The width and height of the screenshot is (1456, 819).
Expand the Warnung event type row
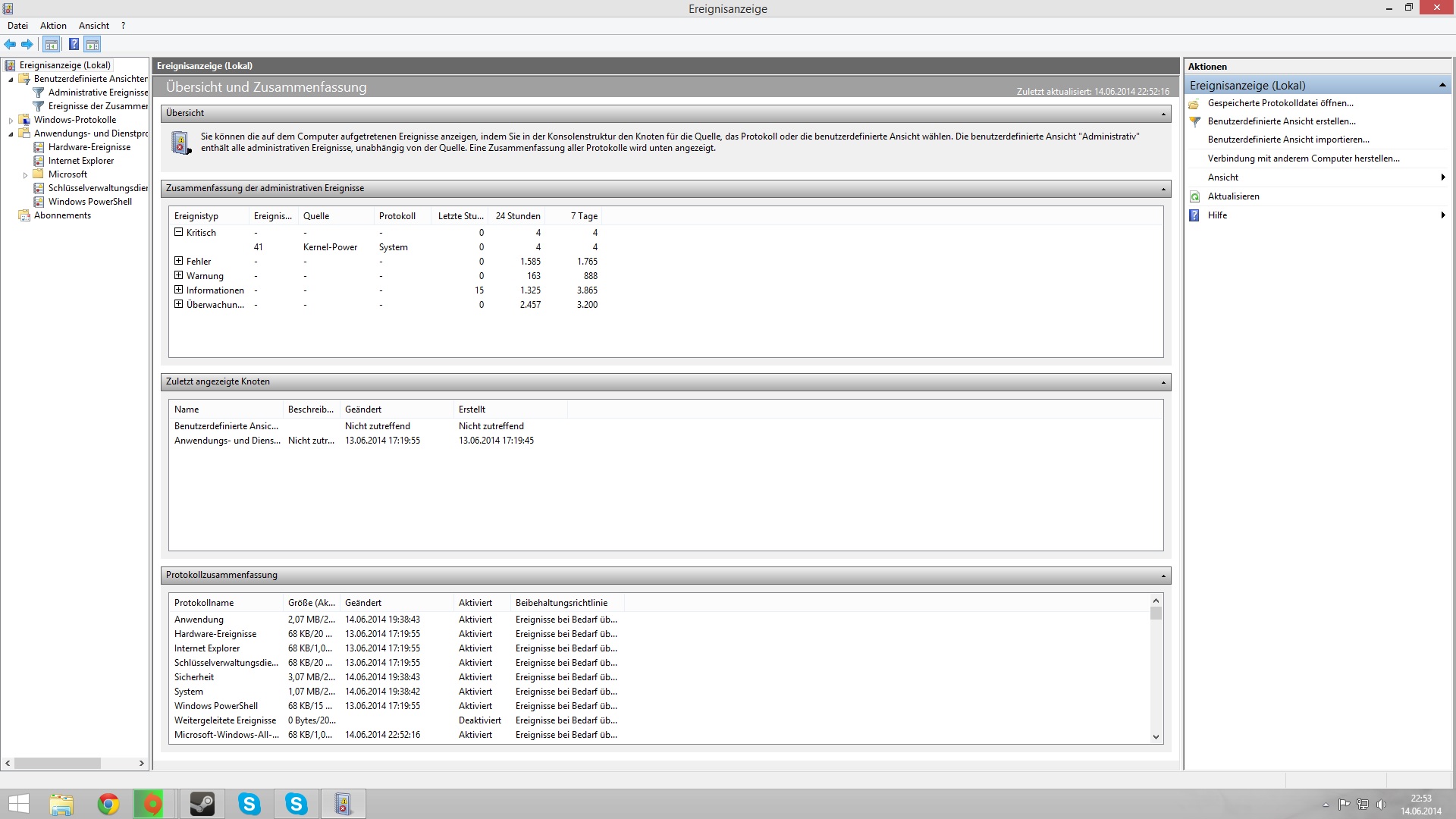coord(179,276)
